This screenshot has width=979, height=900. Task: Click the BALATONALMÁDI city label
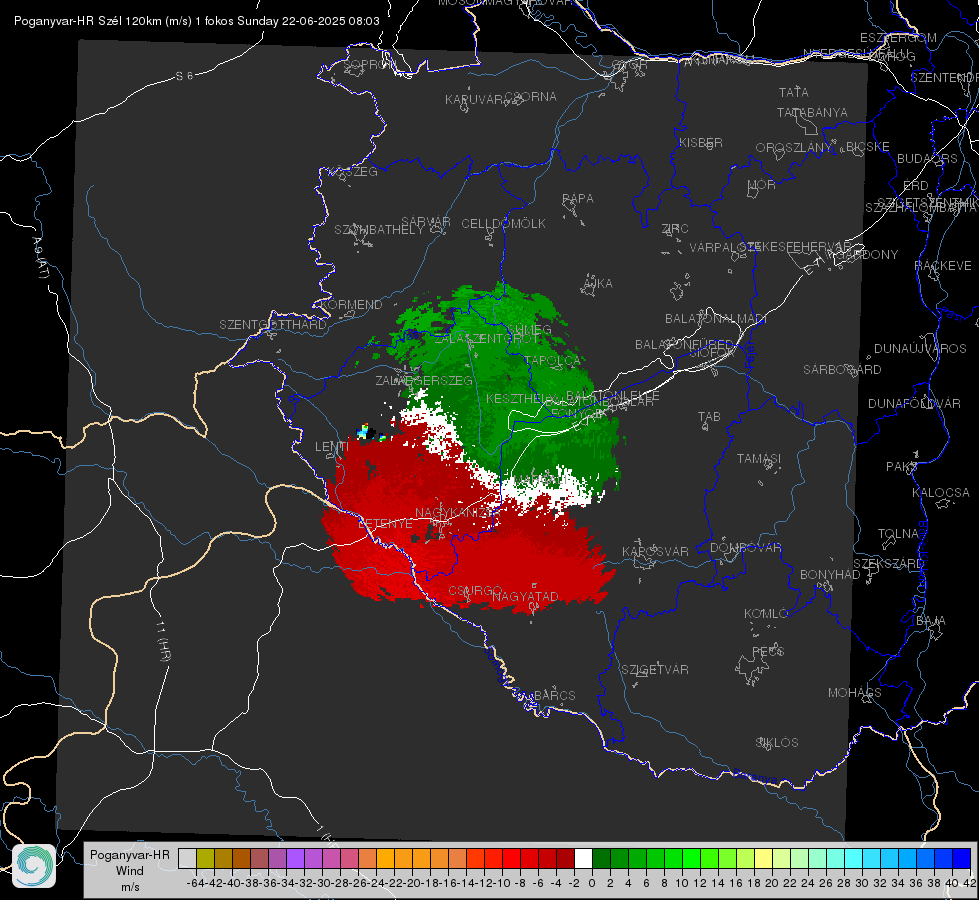tap(716, 319)
